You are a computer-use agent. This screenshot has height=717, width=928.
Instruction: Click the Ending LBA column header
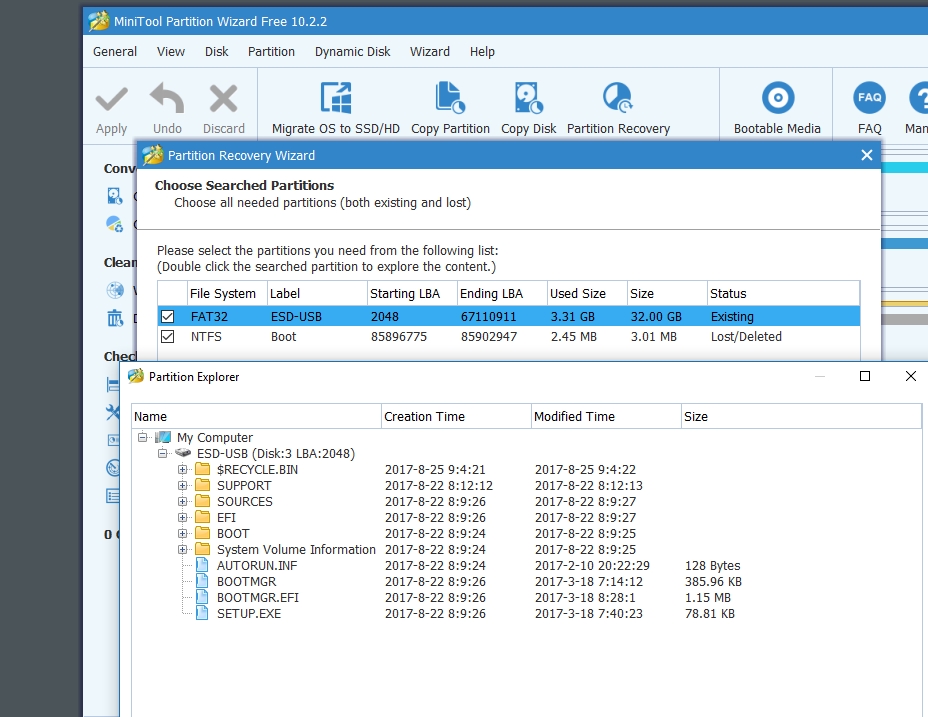(x=502, y=294)
